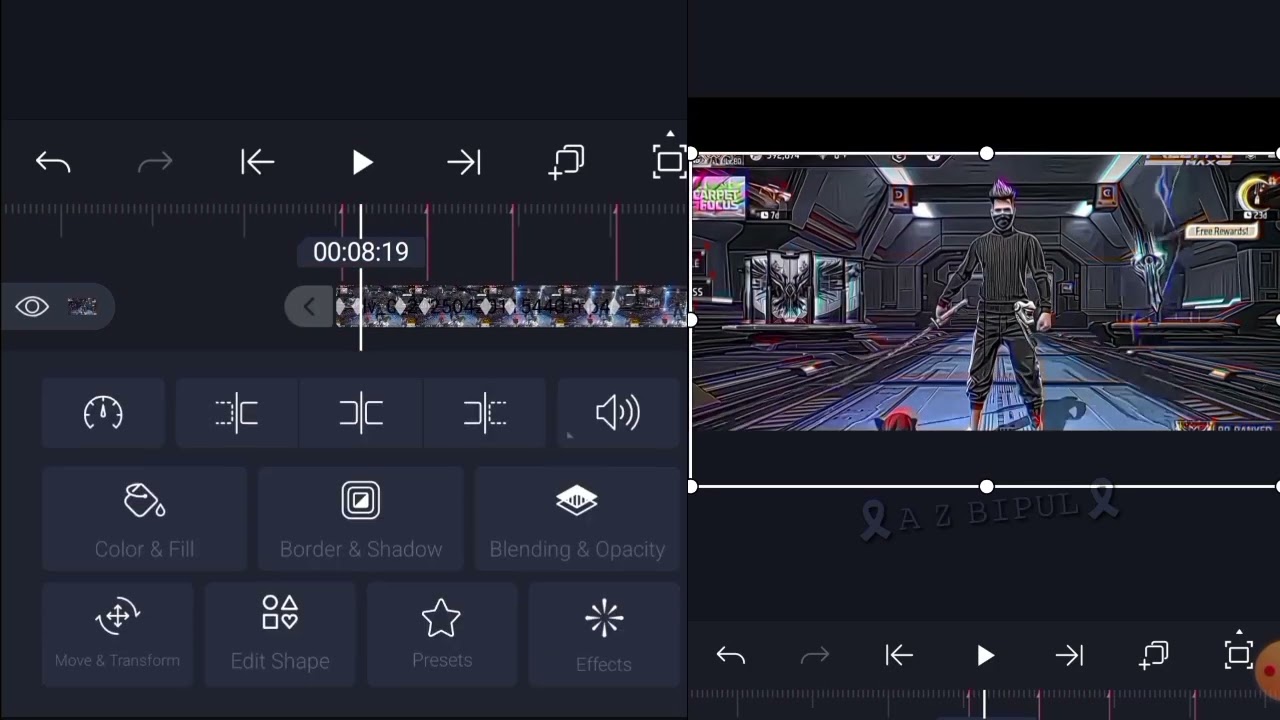
Task: Trim the clip start to the playhead
Action: [x=237, y=413]
